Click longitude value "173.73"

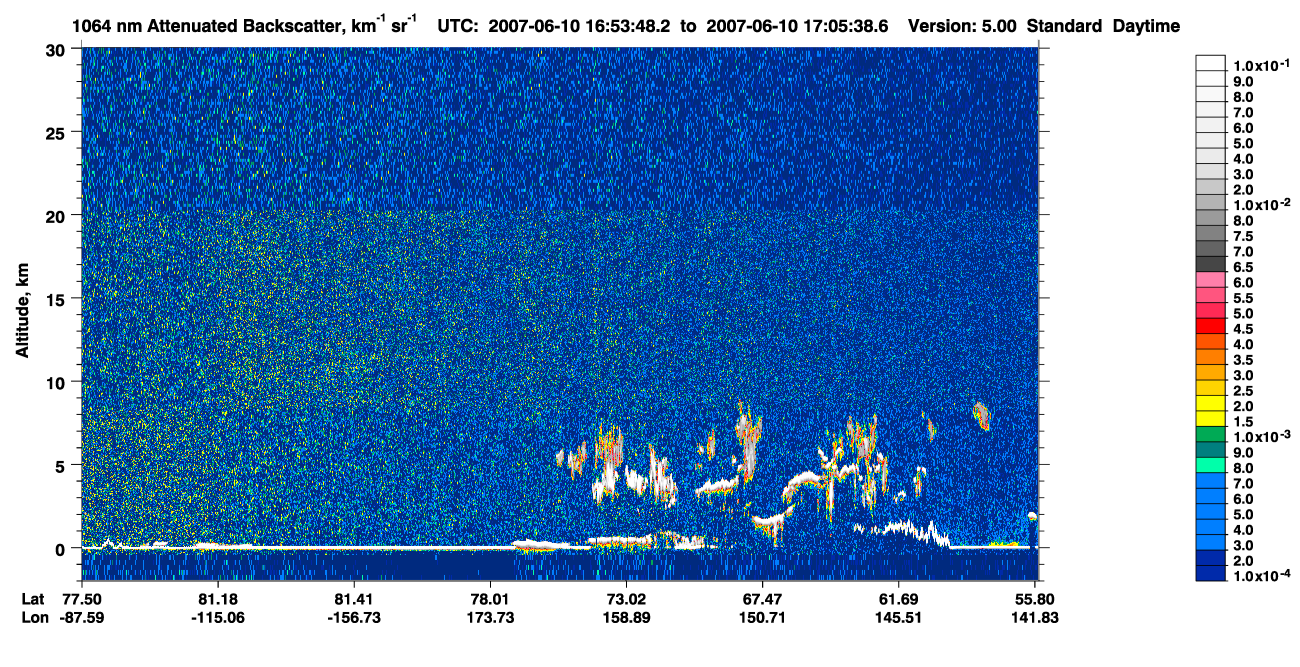pos(489,617)
